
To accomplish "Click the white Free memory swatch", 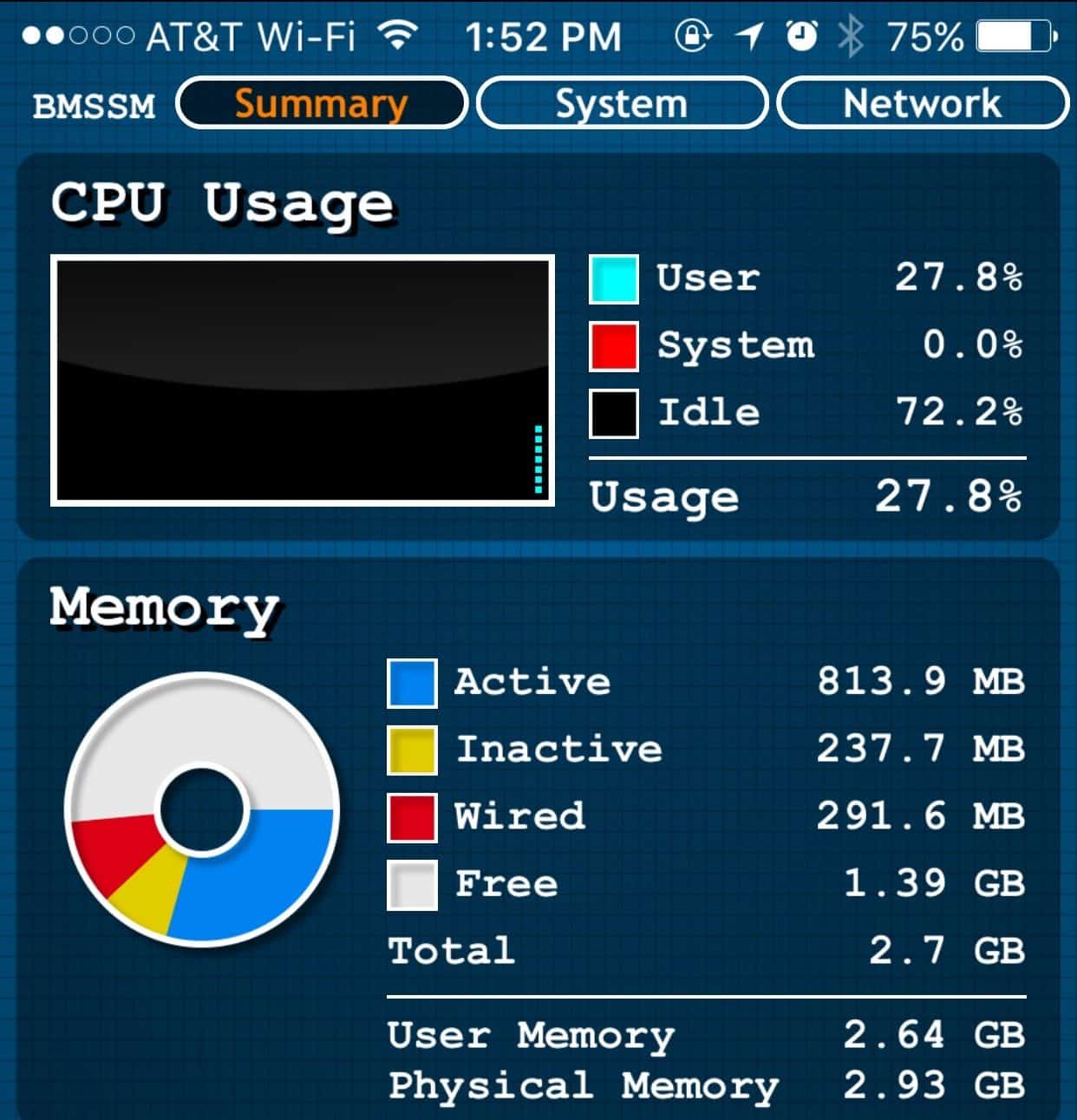I will click(412, 885).
